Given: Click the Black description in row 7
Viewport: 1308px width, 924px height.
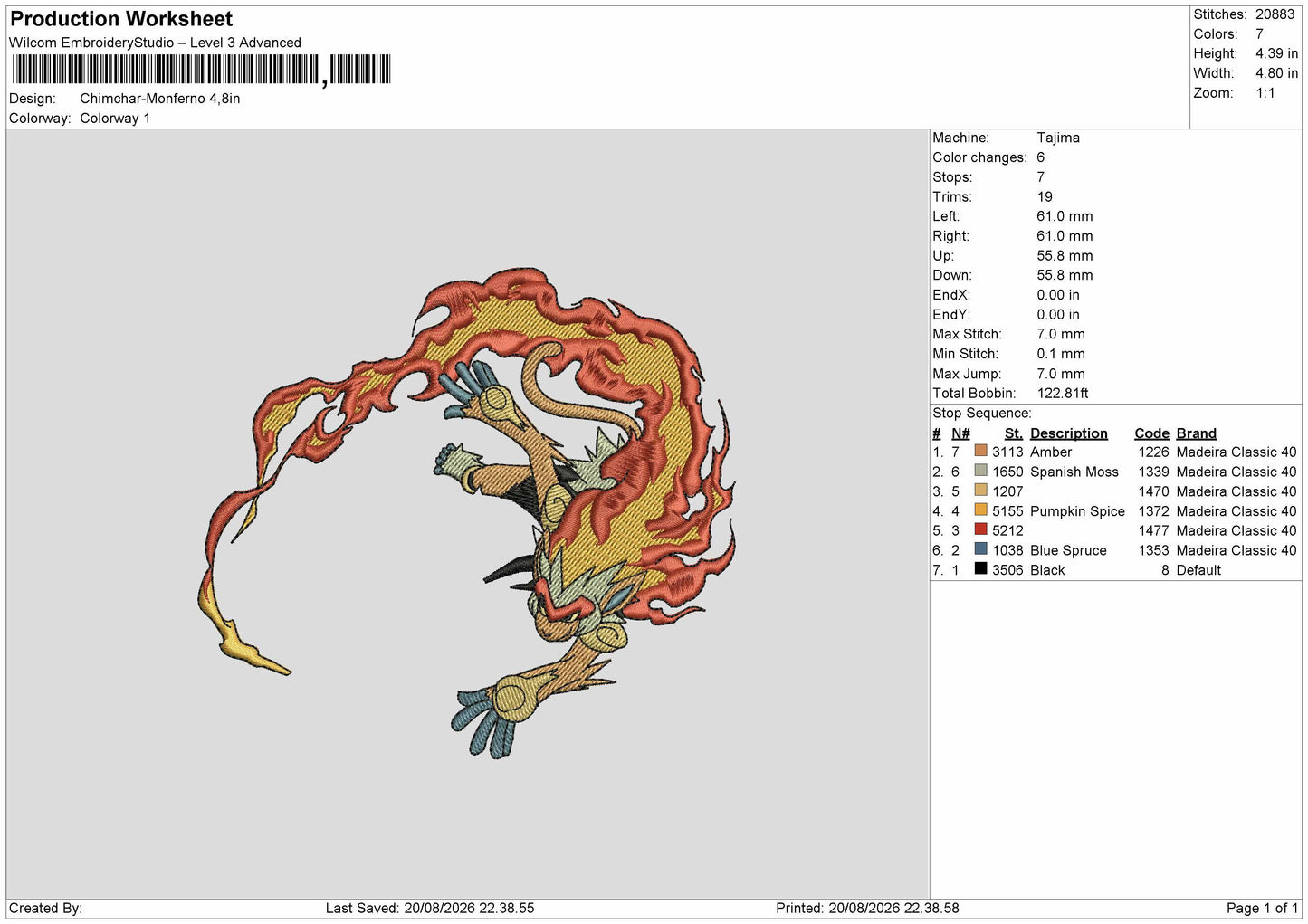Looking at the screenshot, I should pyautogui.click(x=1047, y=570).
